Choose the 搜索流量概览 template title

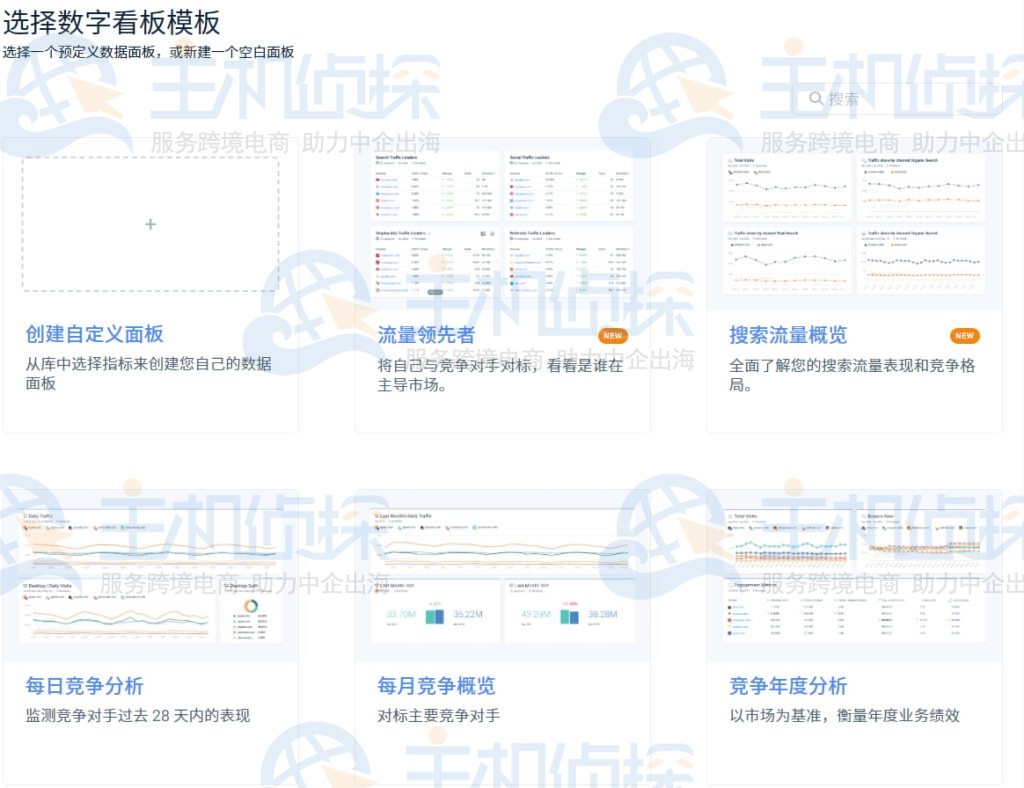(x=788, y=335)
